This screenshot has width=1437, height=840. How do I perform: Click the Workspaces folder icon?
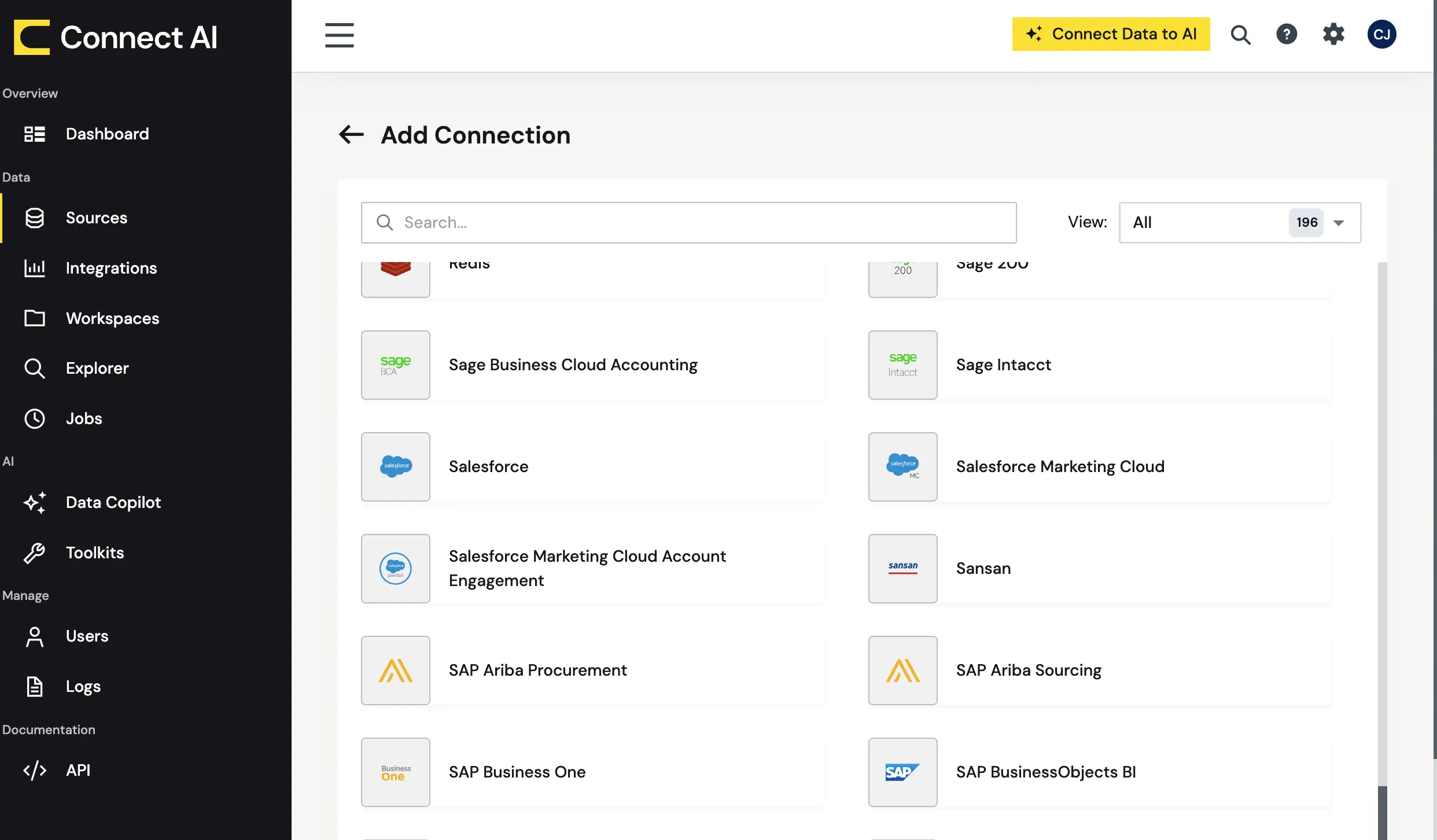click(x=35, y=318)
